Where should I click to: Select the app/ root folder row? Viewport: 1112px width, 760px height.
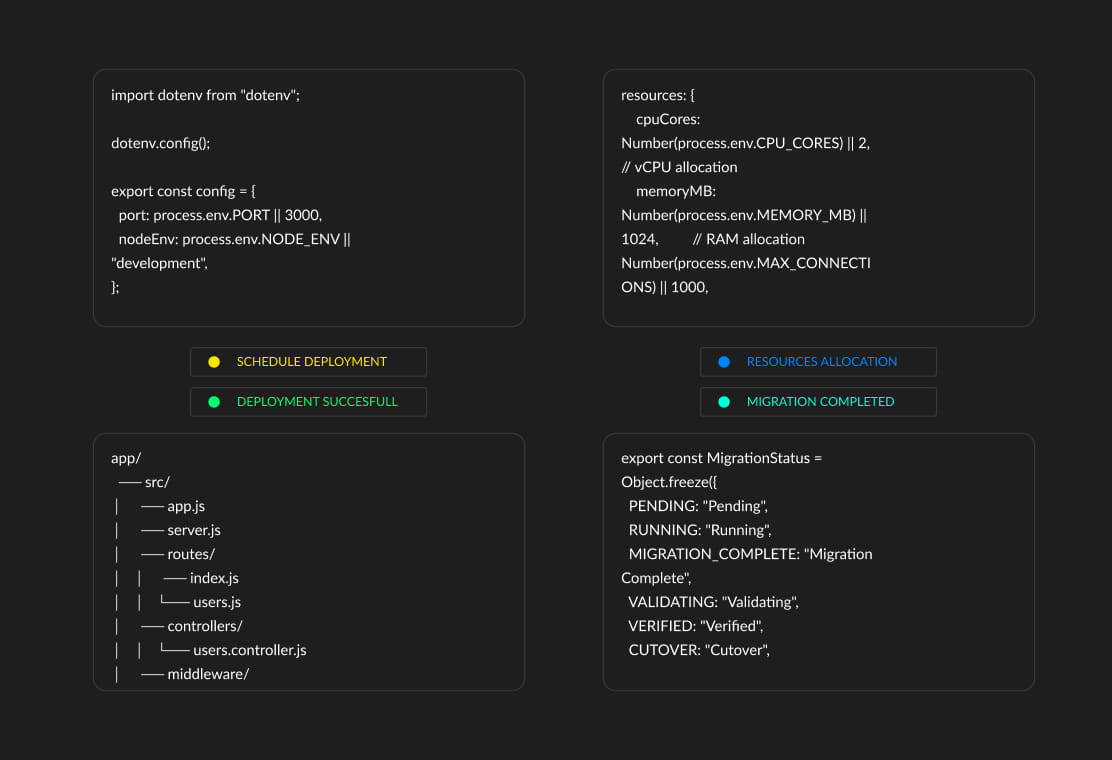coord(126,458)
